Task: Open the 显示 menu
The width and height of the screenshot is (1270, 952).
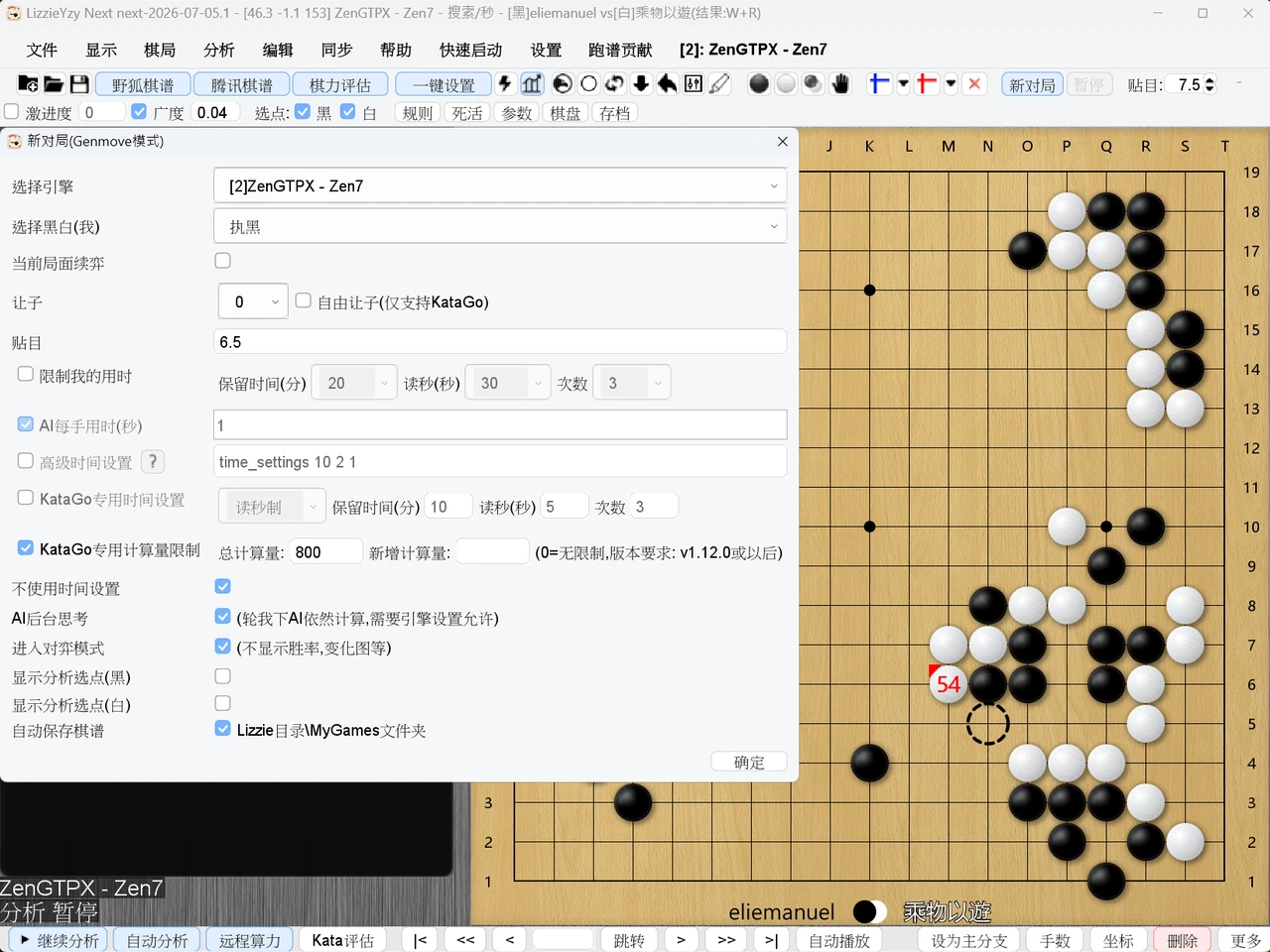Action: pyautogui.click(x=101, y=50)
